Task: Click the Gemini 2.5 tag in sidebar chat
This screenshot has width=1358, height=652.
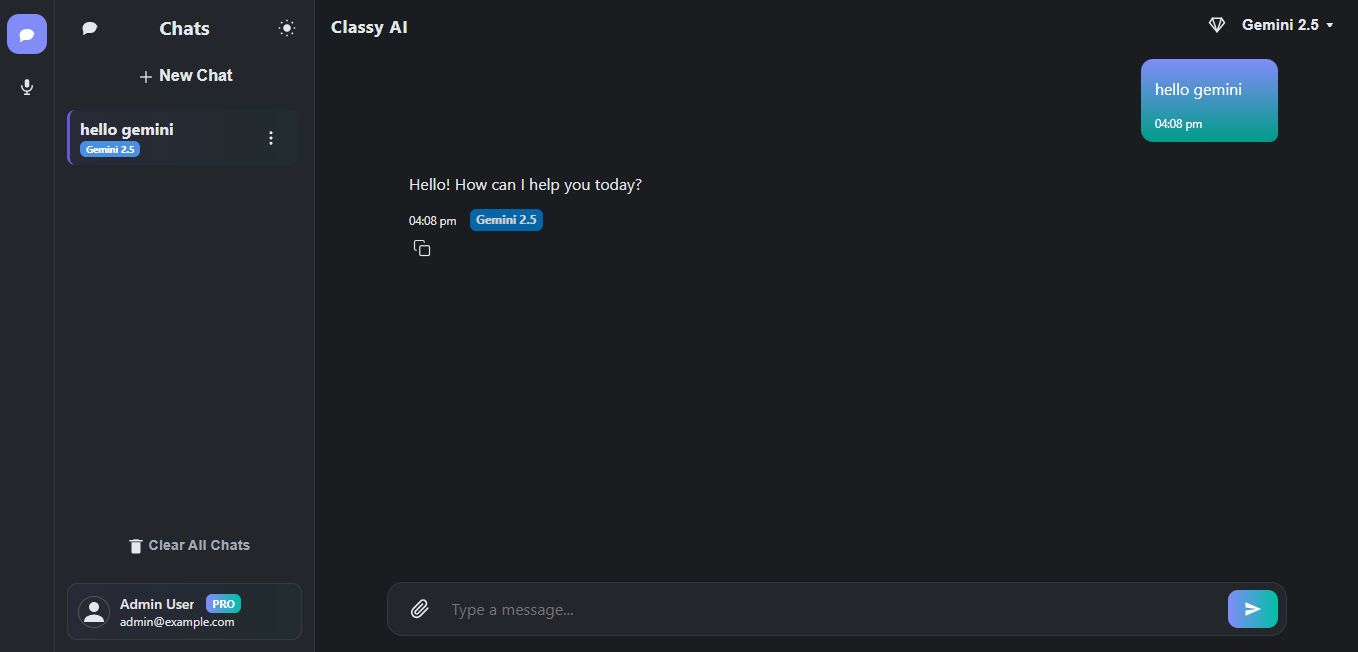Action: 110,150
